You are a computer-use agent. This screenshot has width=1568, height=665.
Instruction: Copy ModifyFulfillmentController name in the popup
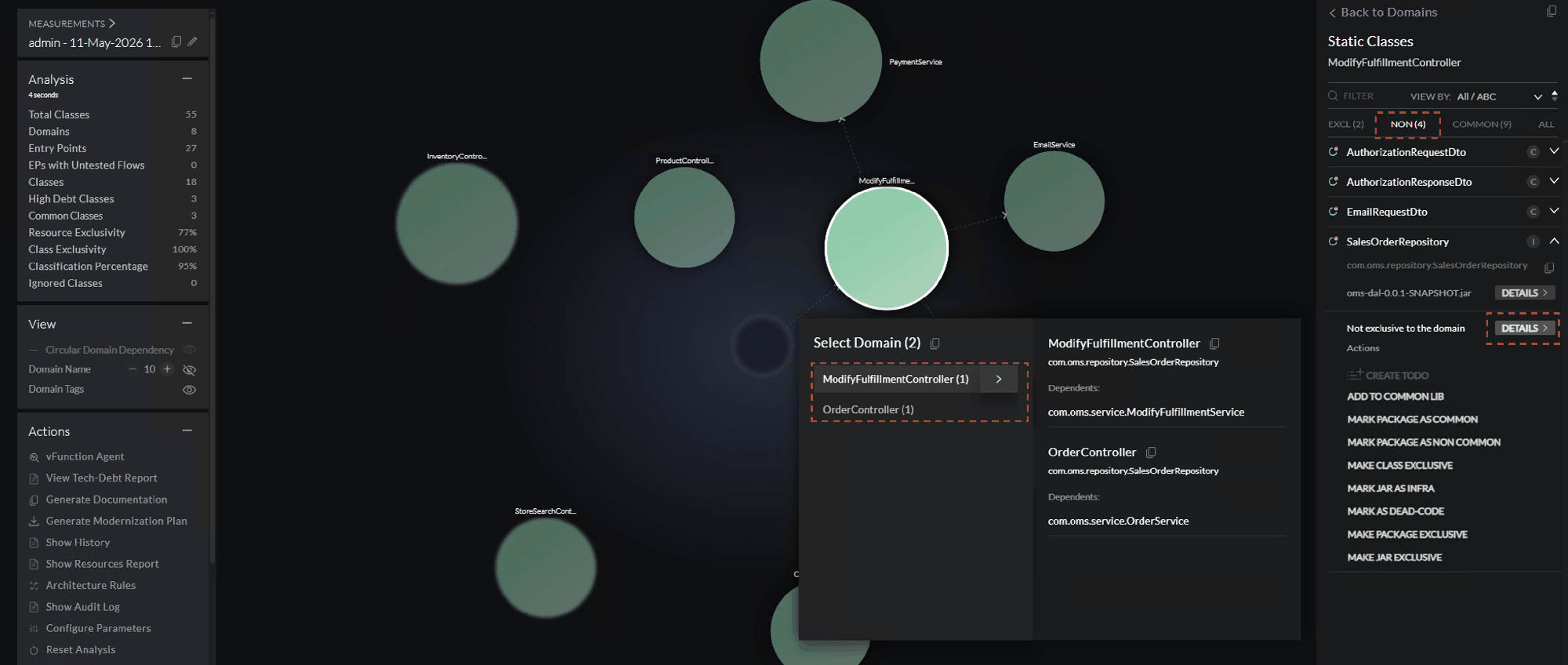(1214, 343)
